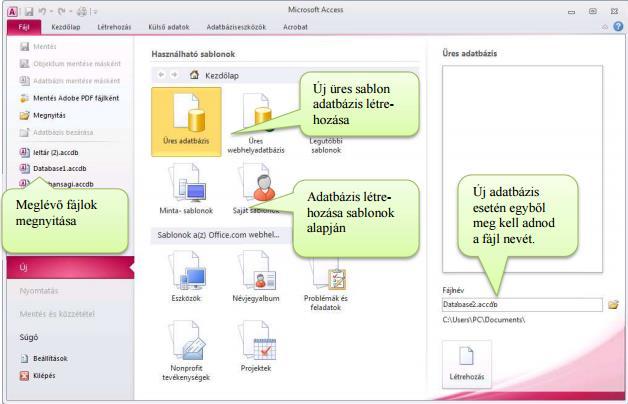The image size is (628, 404).
Task: Open the Külső adatok ribbon tab
Action: point(169,27)
